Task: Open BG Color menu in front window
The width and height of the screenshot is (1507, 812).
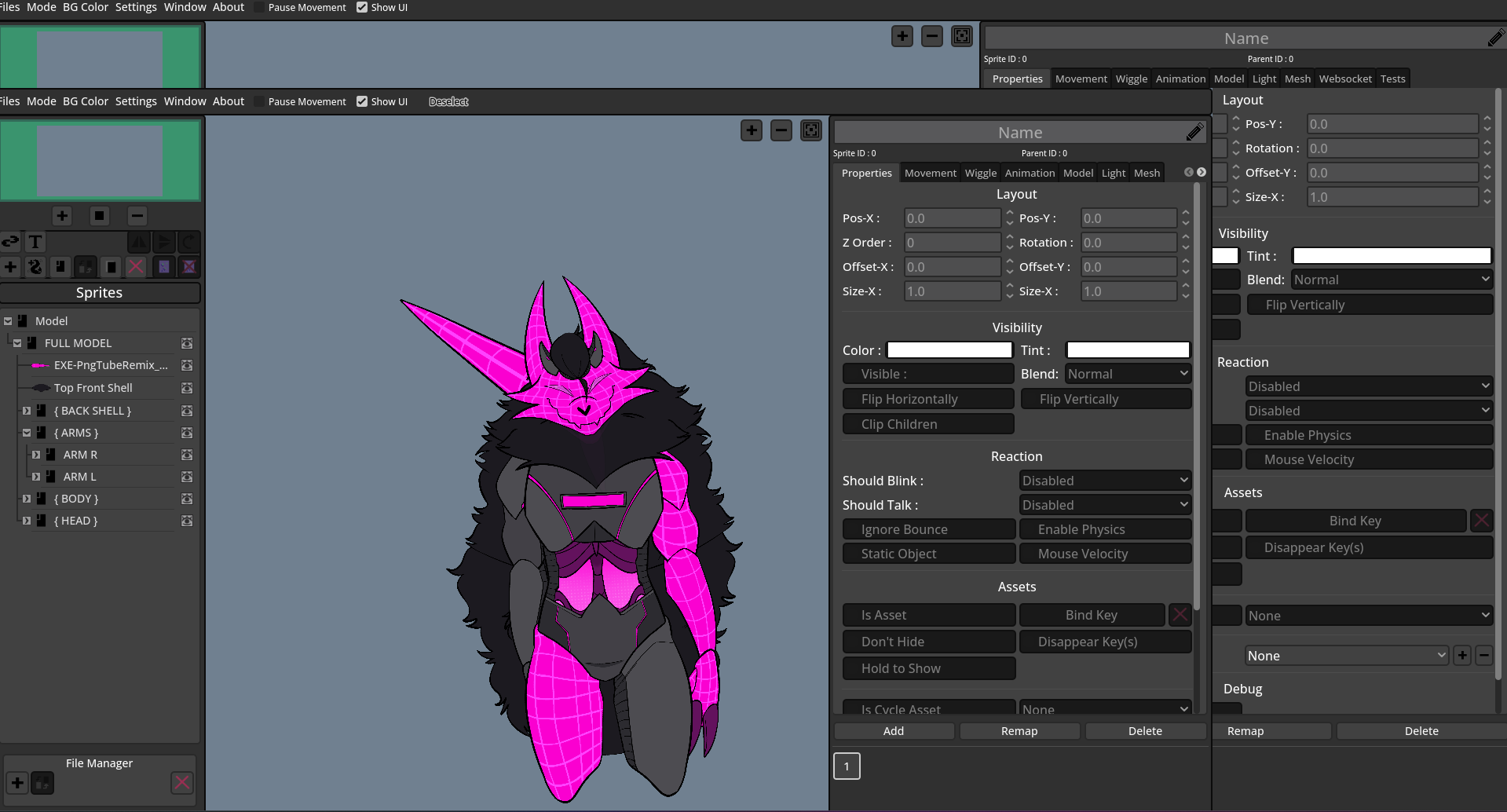Action: tap(86, 101)
